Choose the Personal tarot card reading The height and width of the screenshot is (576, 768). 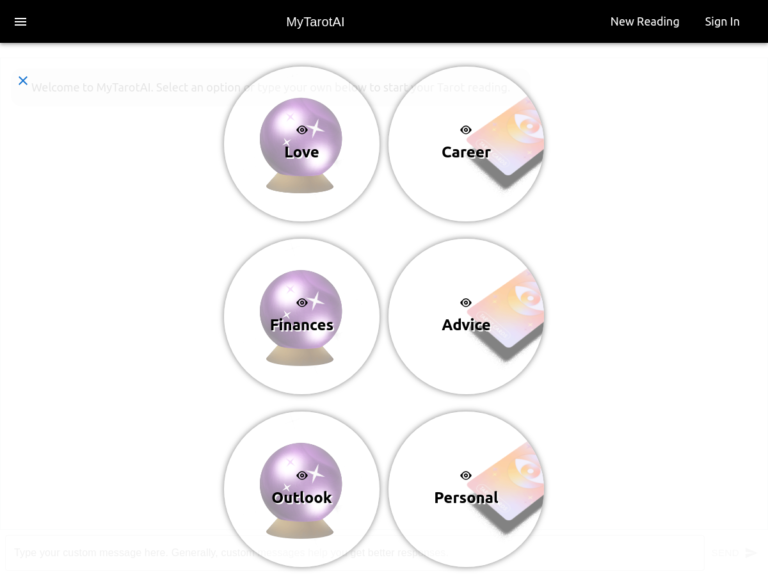(466, 489)
